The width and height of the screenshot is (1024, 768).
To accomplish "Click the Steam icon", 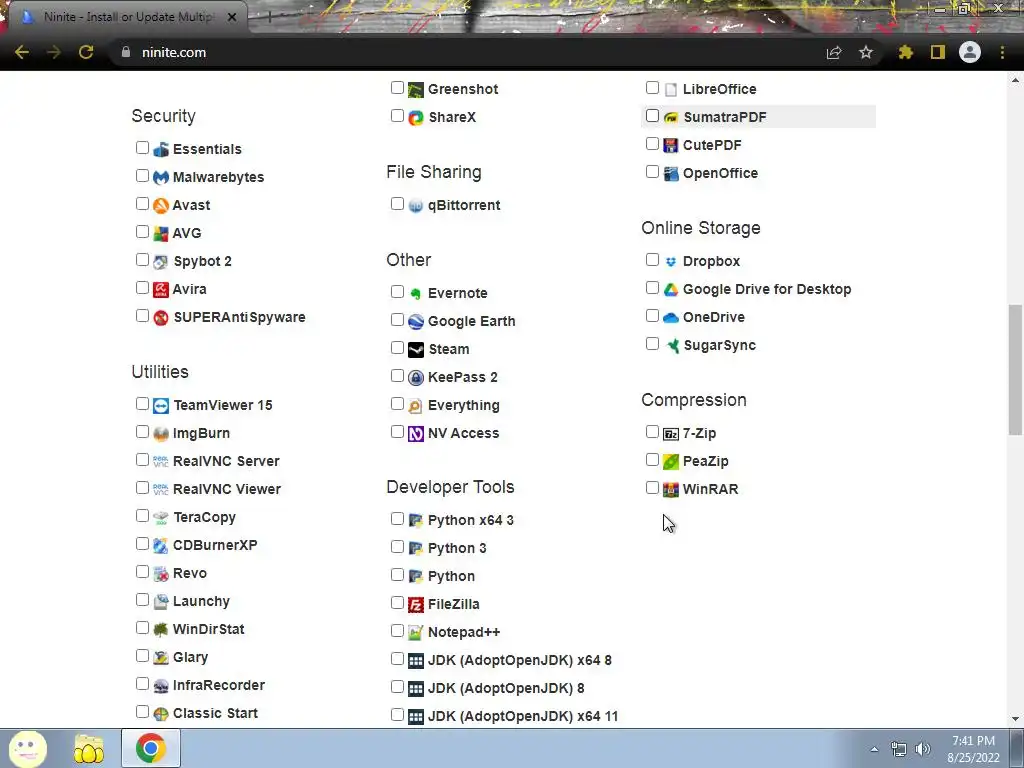I will pyautogui.click(x=416, y=349).
